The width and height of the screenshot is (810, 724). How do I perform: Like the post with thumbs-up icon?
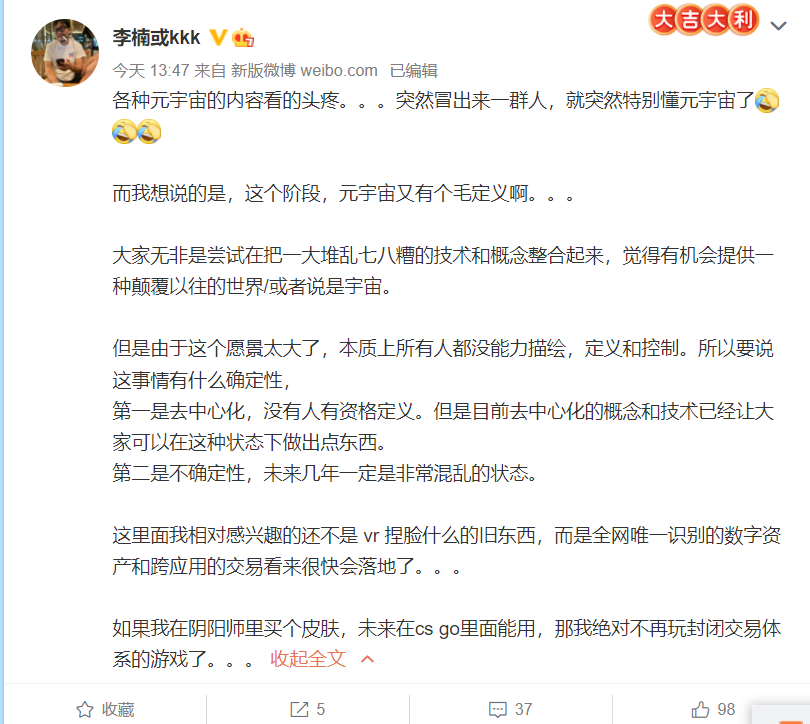pos(700,710)
